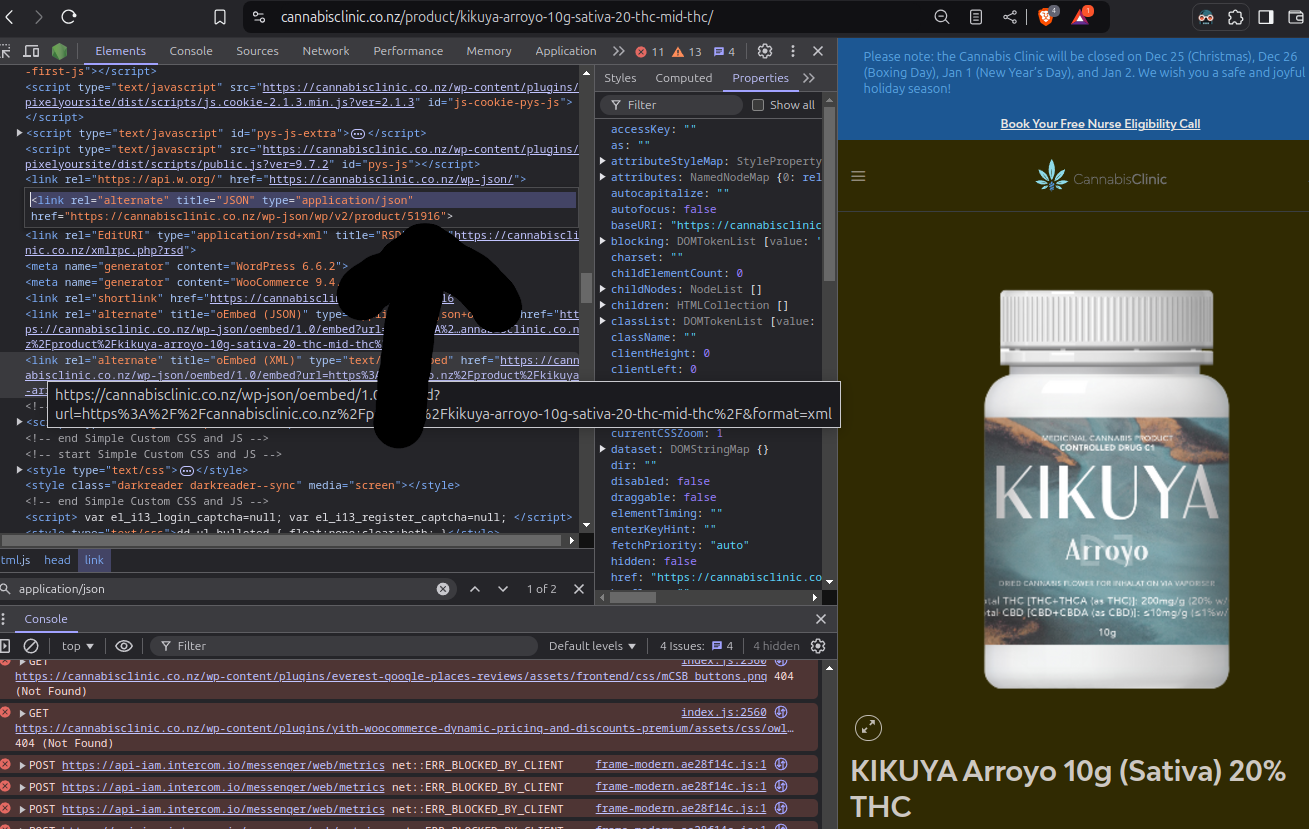The image size is (1309, 829).
Task: Expand product image with the zoom icon
Action: click(x=868, y=727)
